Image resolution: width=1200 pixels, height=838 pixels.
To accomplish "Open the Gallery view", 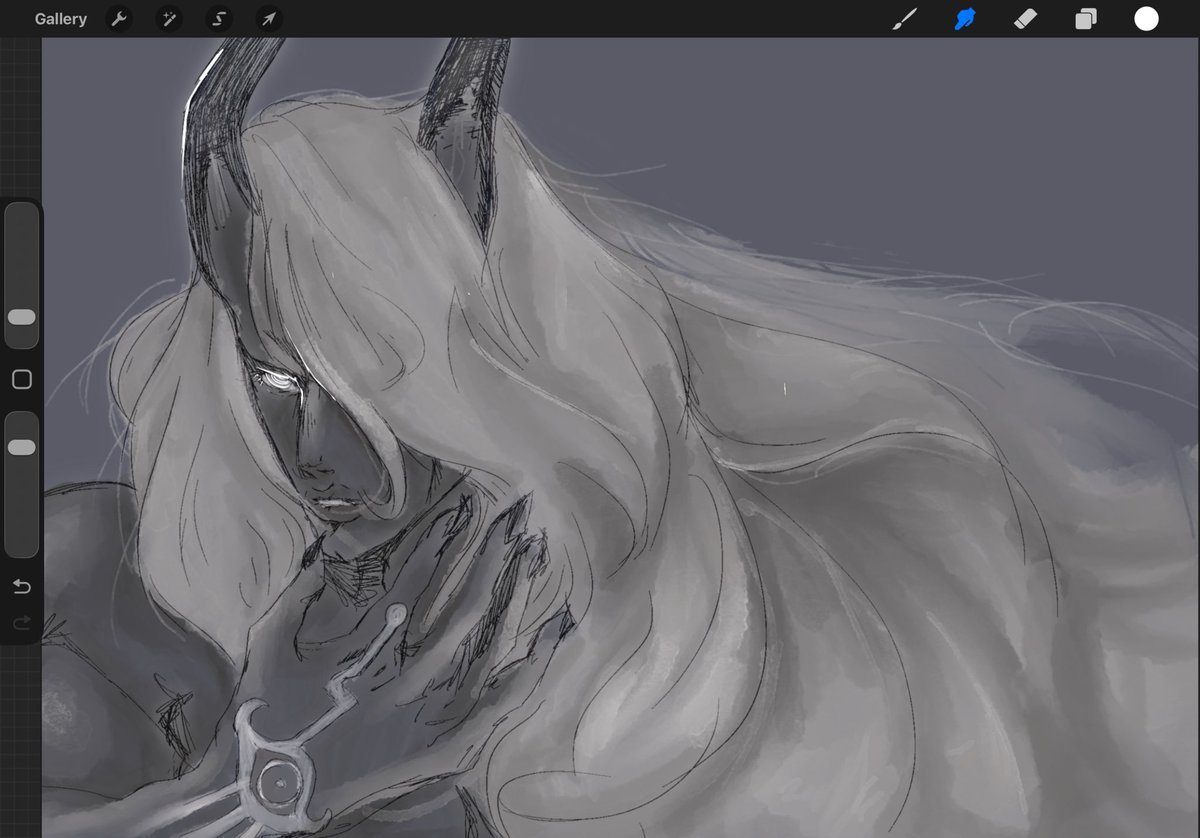I will [60, 19].
